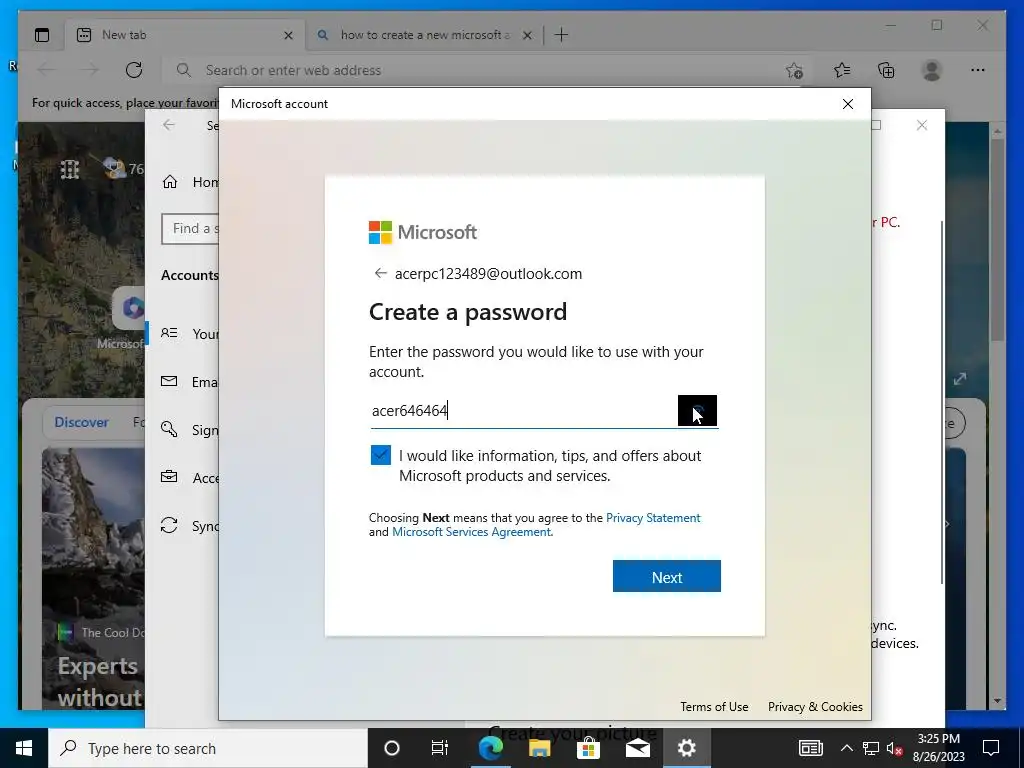Open Settings gear in taskbar
The height and width of the screenshot is (768, 1024).
[686, 748]
